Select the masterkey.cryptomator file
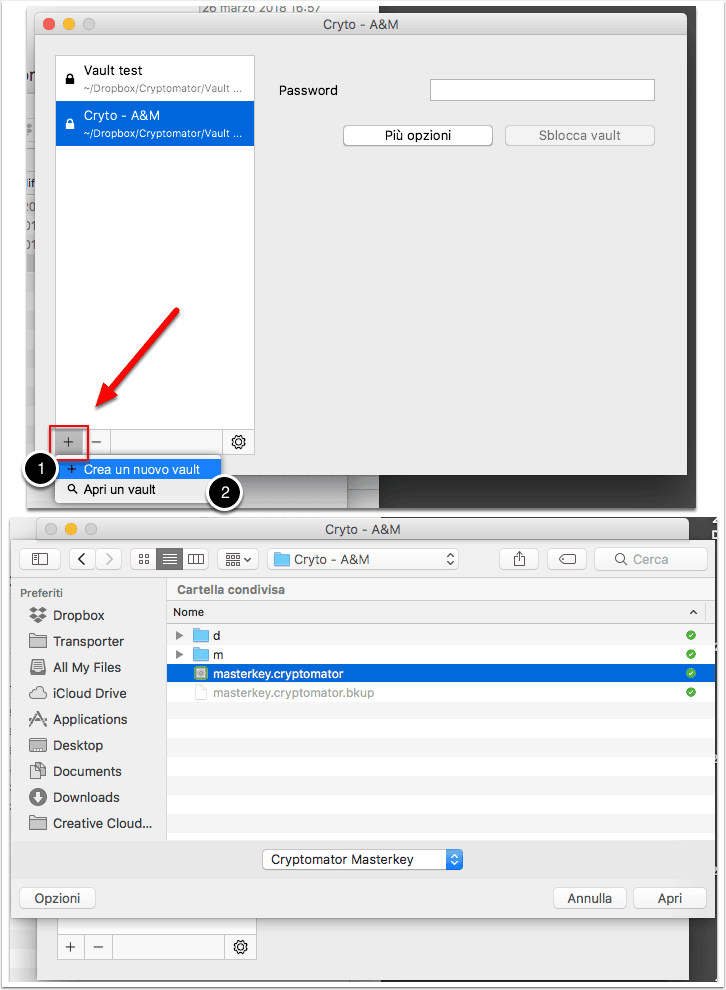This screenshot has height=990, width=726. (441, 674)
